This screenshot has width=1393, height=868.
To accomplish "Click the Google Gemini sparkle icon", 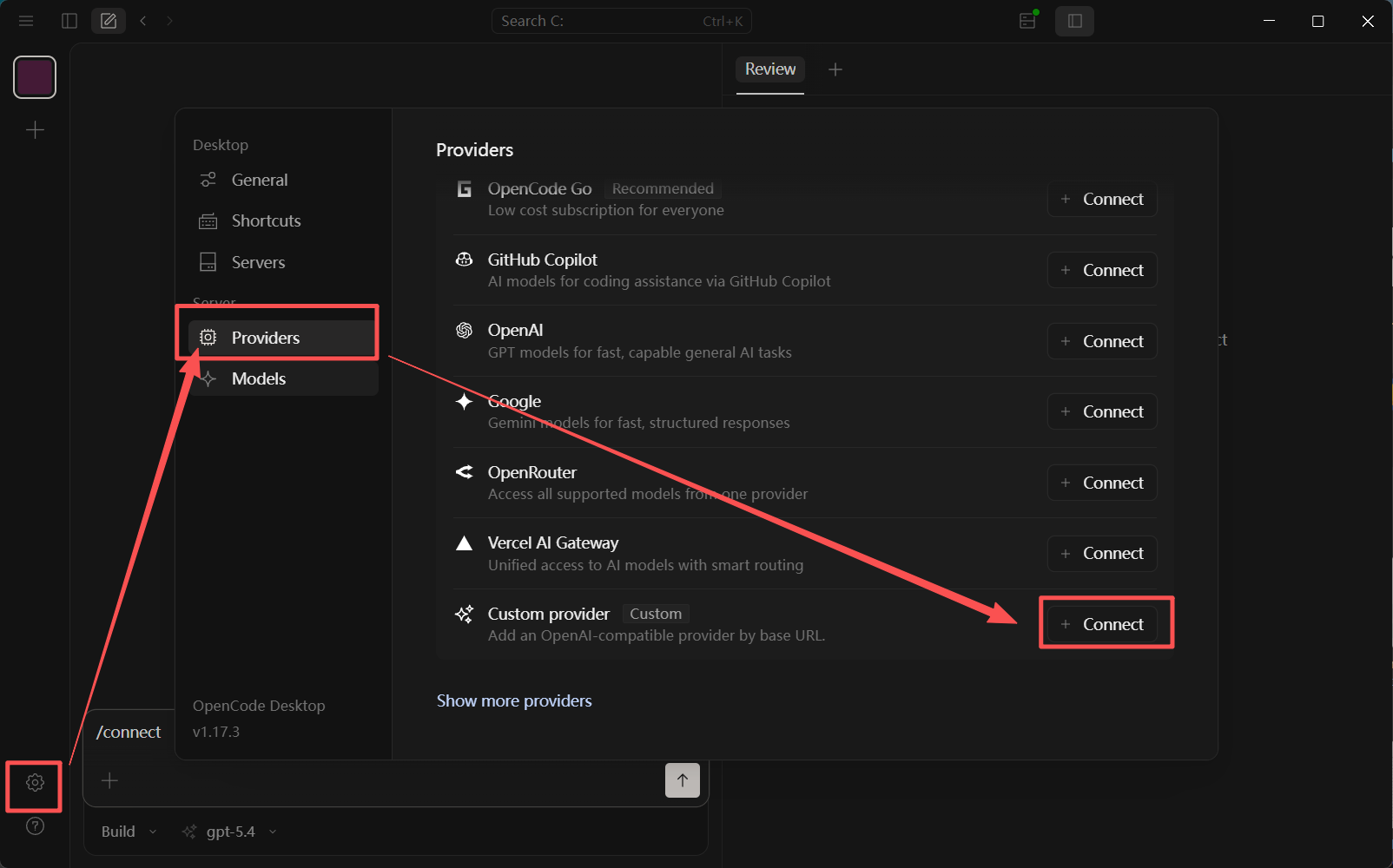I will click(465, 401).
